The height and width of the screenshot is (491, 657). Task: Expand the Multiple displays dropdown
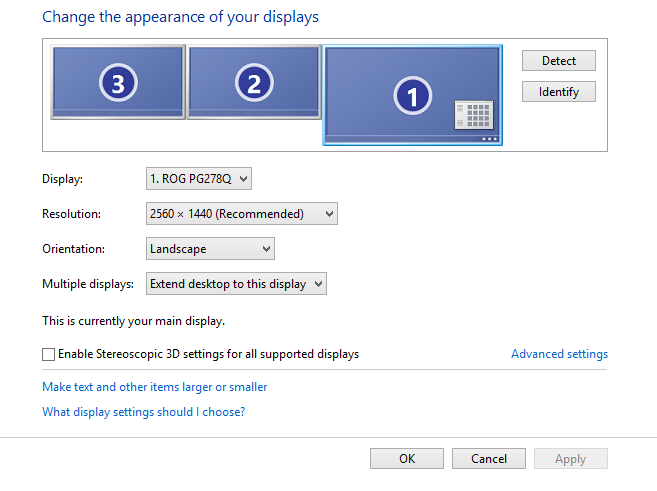tap(236, 284)
